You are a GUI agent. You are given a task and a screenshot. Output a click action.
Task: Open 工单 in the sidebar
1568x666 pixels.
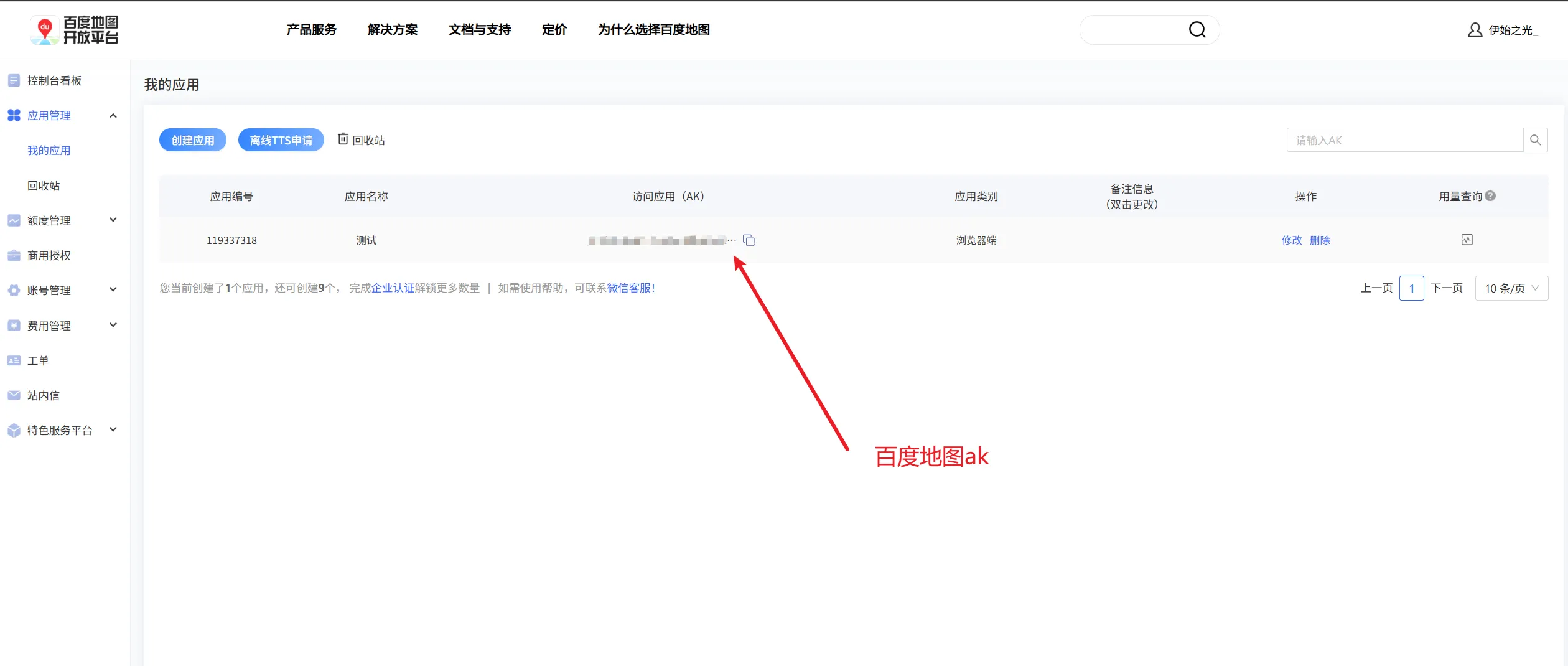[38, 360]
